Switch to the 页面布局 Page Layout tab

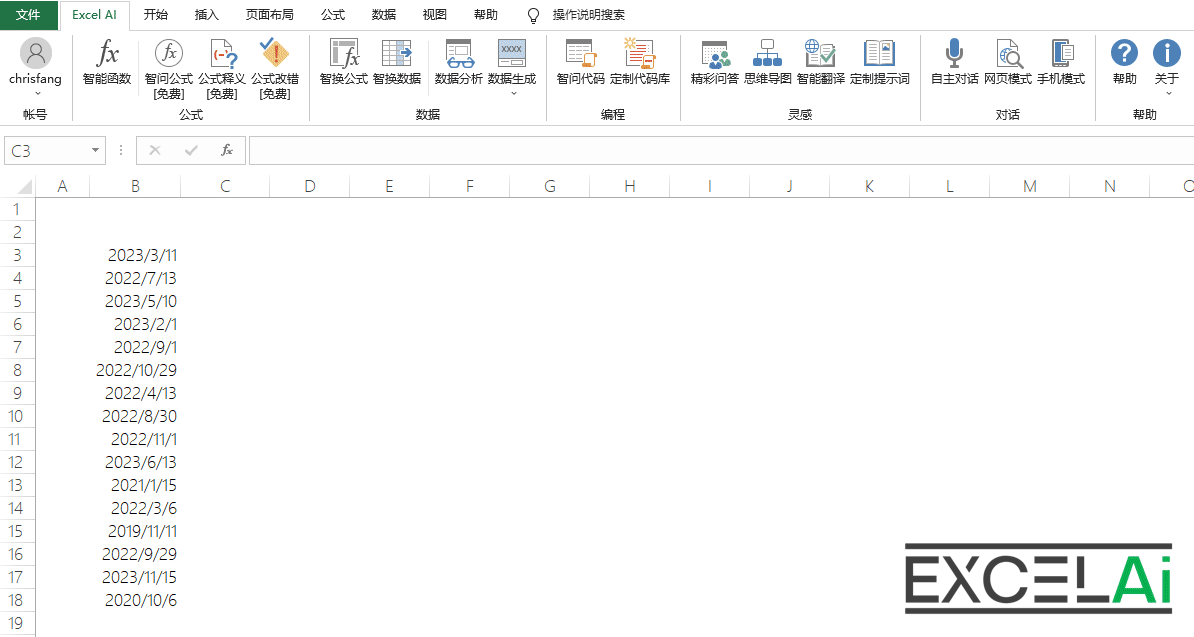(x=270, y=14)
